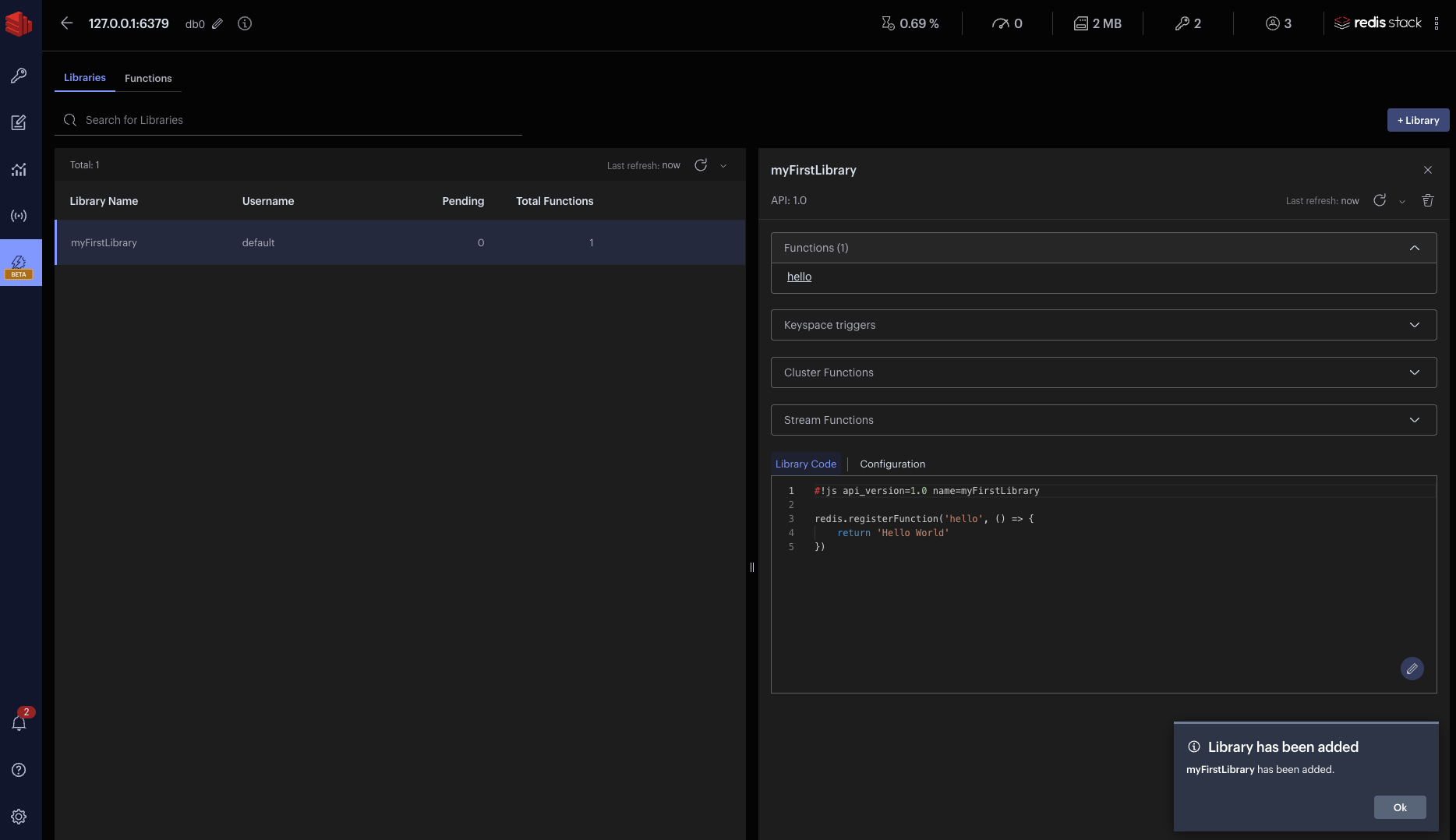
Task: Refresh the libraries list
Action: point(701,165)
